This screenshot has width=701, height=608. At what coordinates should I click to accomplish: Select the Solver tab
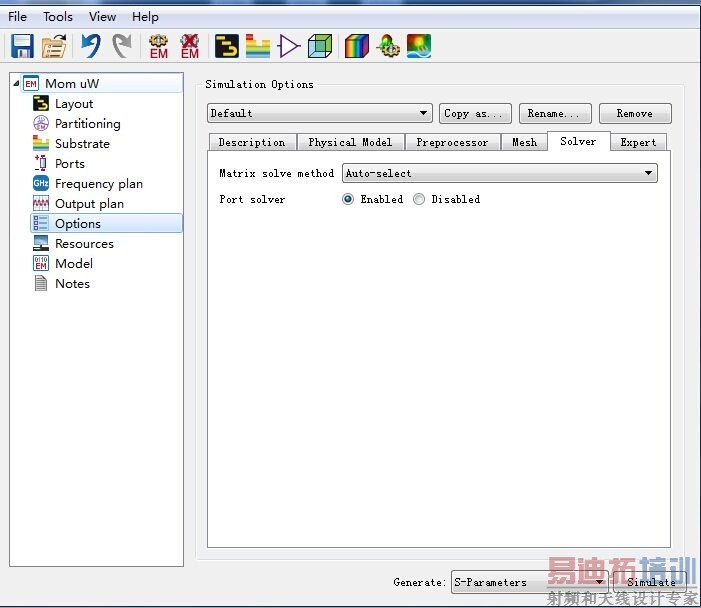(x=579, y=141)
